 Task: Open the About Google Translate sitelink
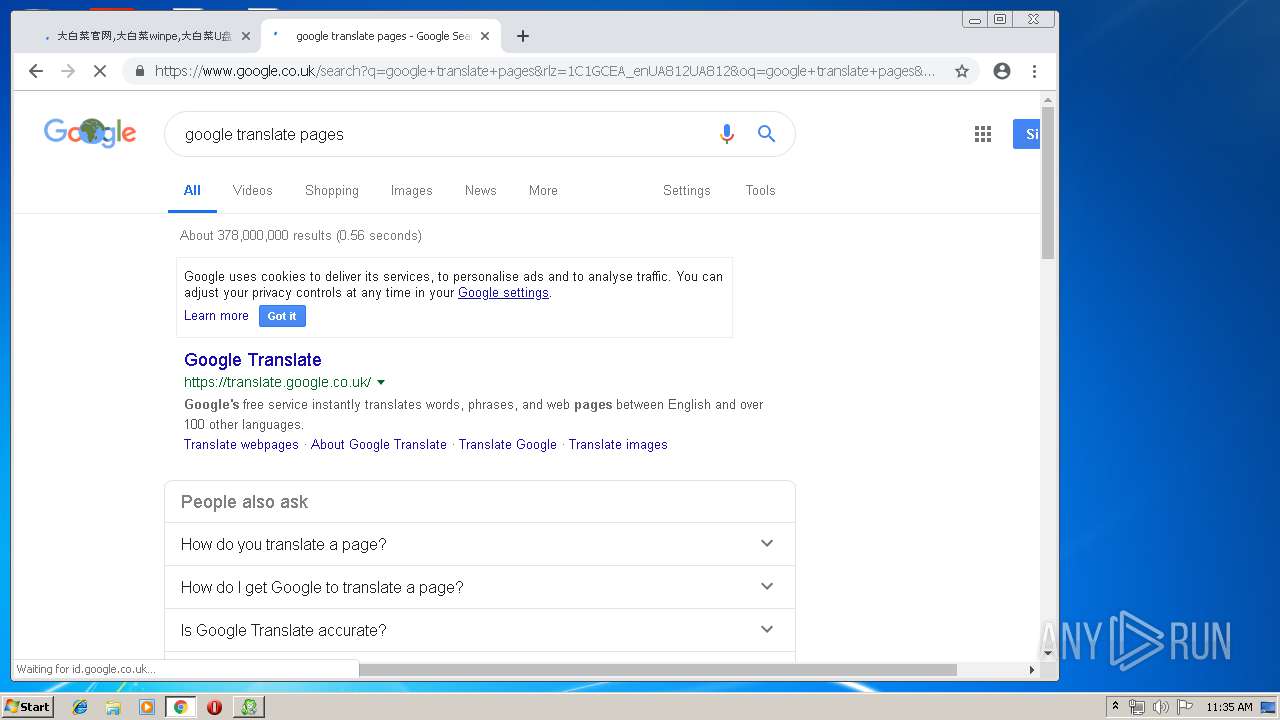(379, 445)
